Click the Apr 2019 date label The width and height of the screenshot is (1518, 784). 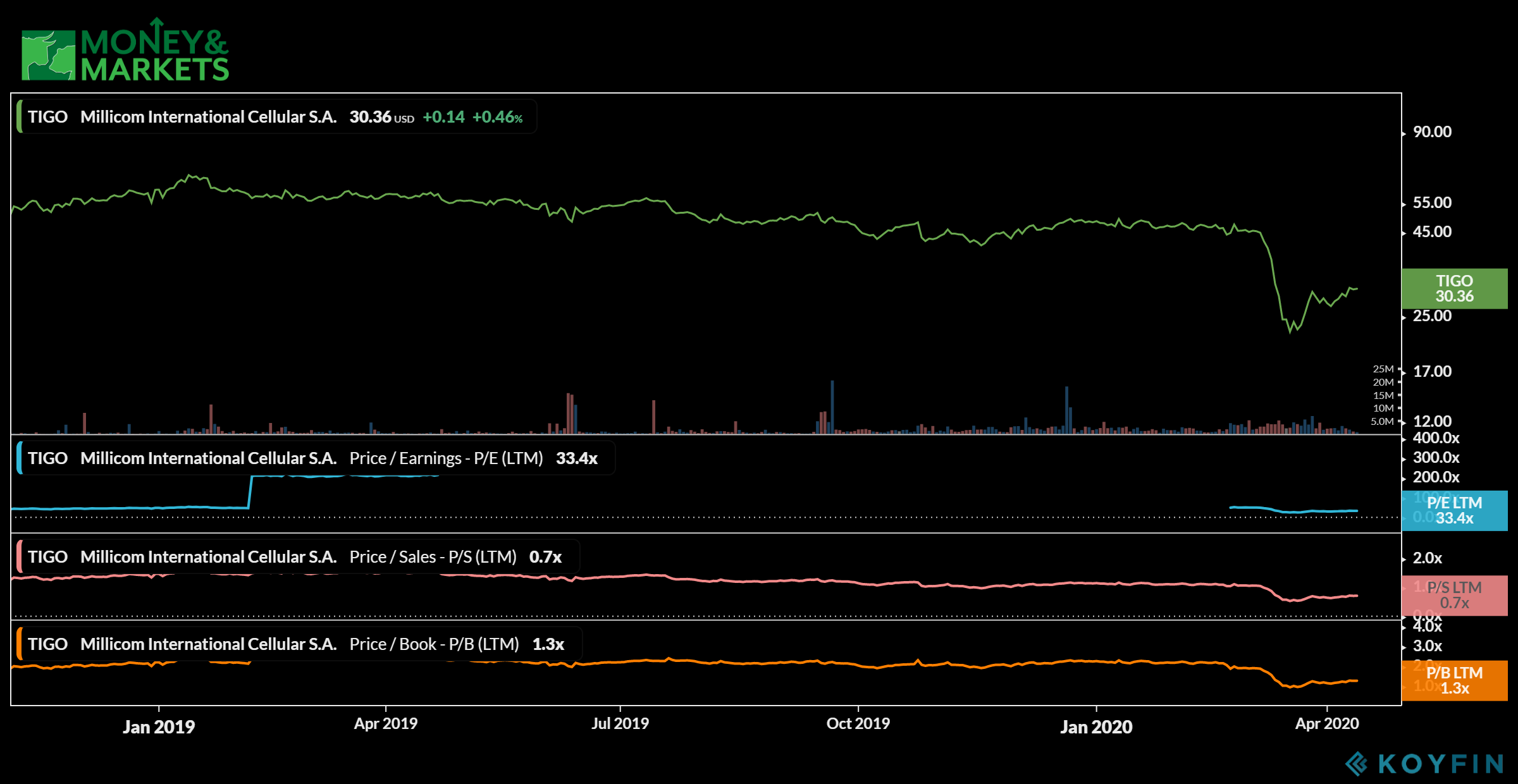click(386, 723)
